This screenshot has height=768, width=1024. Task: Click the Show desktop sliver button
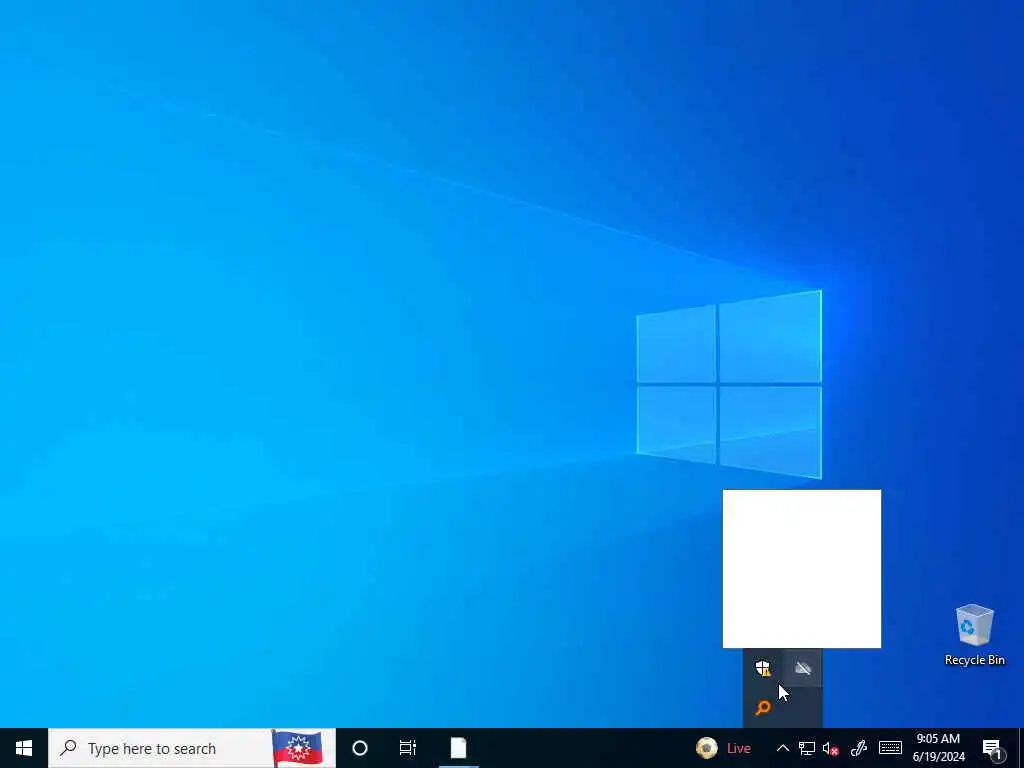[1021, 748]
